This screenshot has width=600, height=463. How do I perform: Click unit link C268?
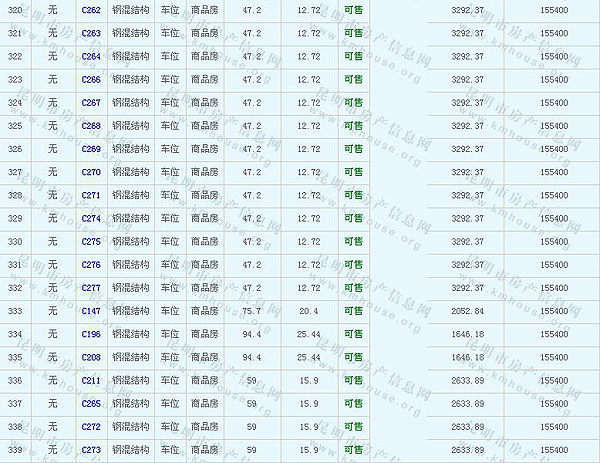(91, 126)
